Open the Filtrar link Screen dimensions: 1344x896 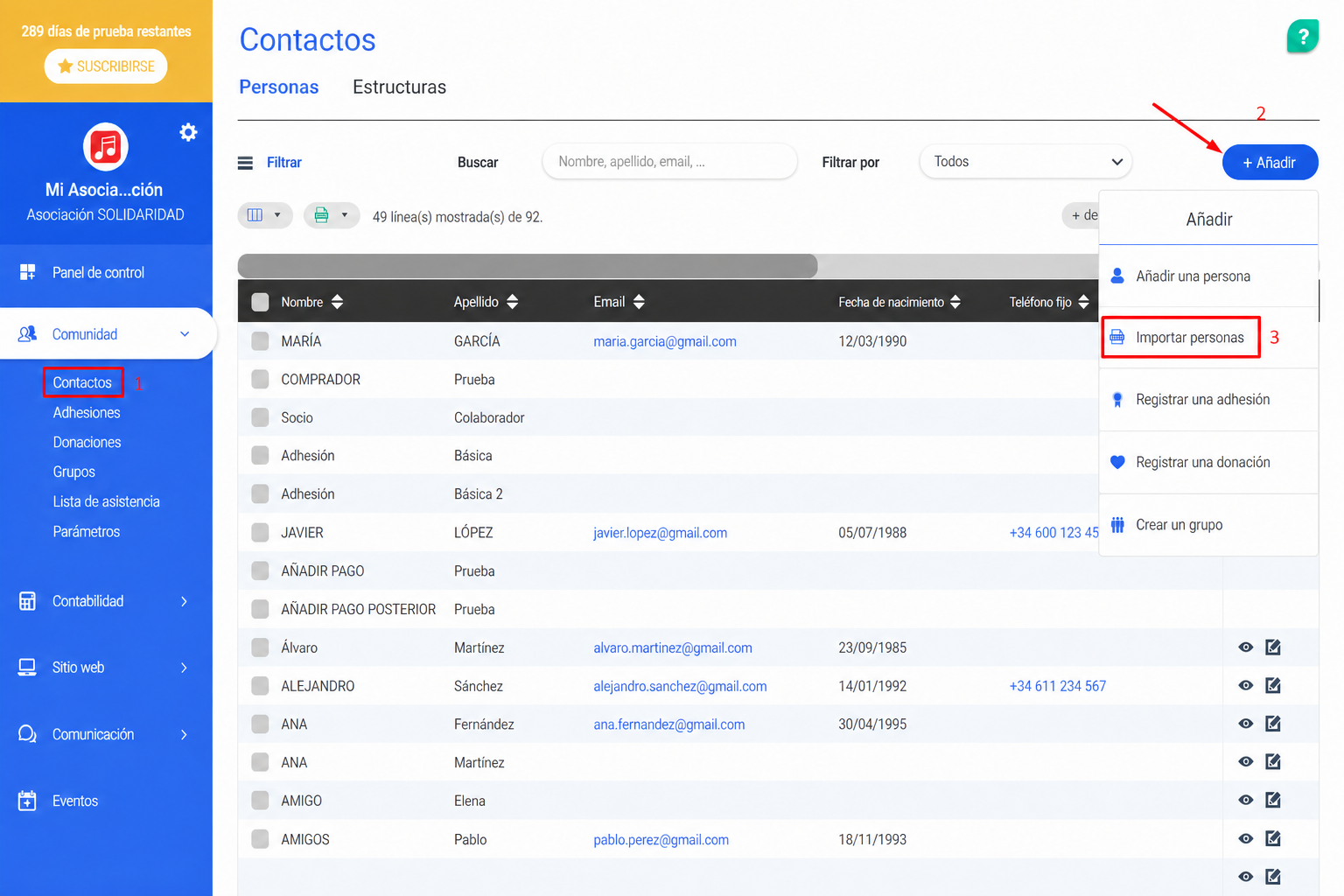[x=283, y=163]
